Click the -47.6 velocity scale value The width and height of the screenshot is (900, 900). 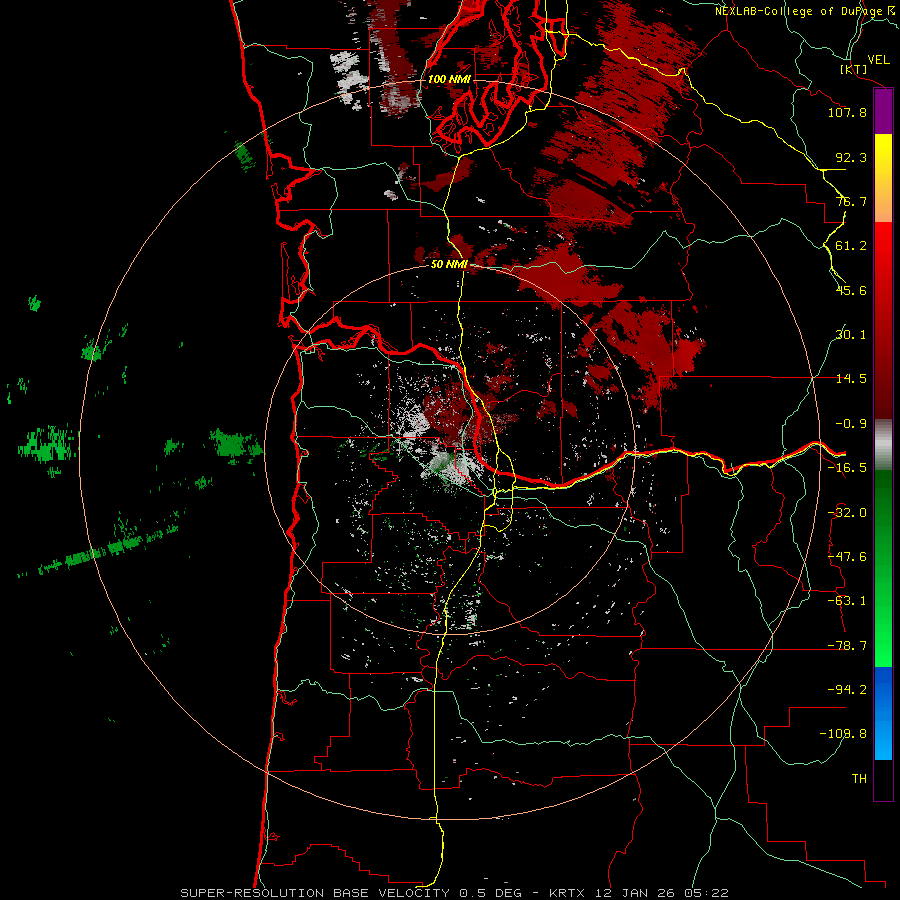click(x=847, y=557)
